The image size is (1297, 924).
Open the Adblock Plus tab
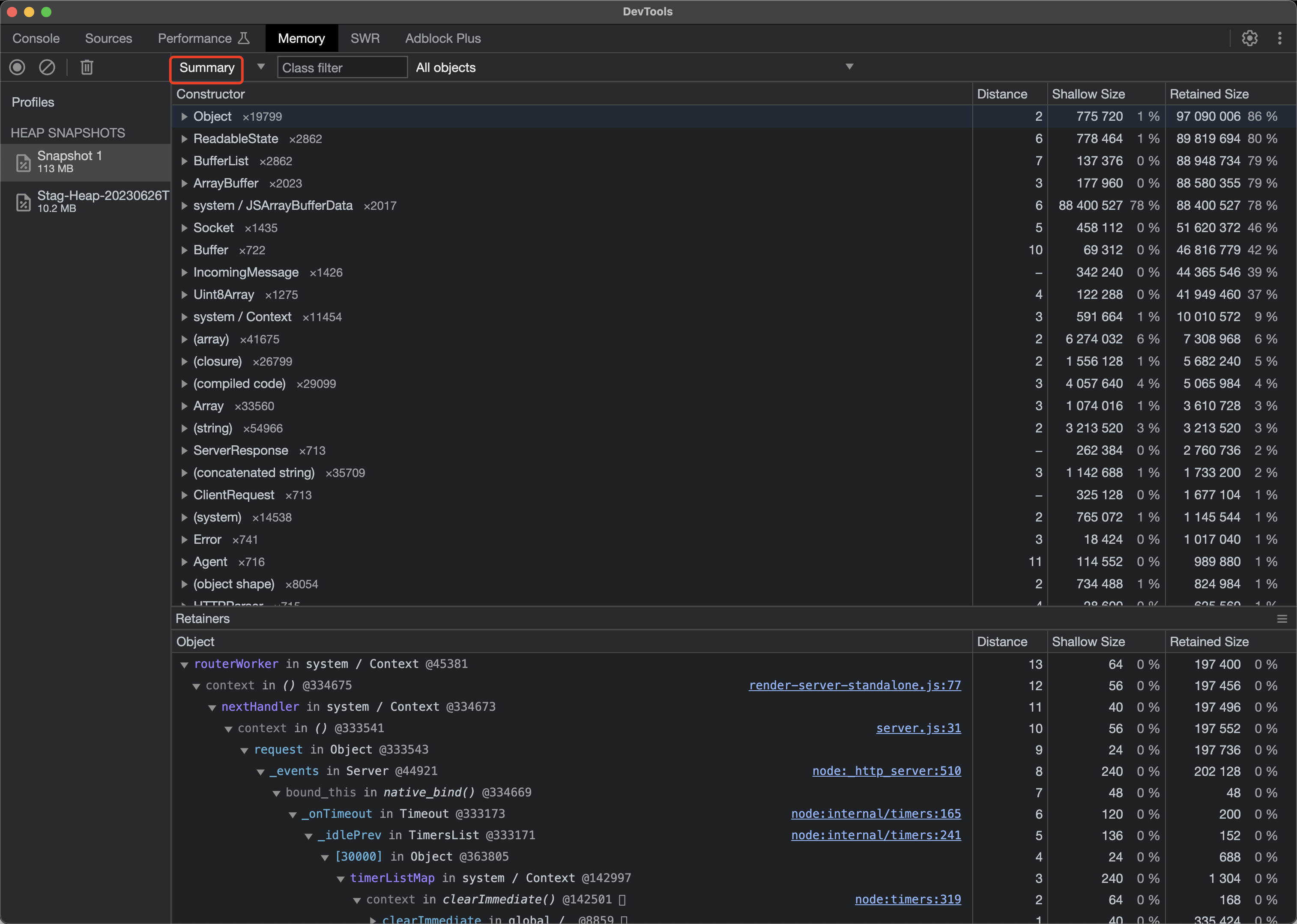(443, 38)
